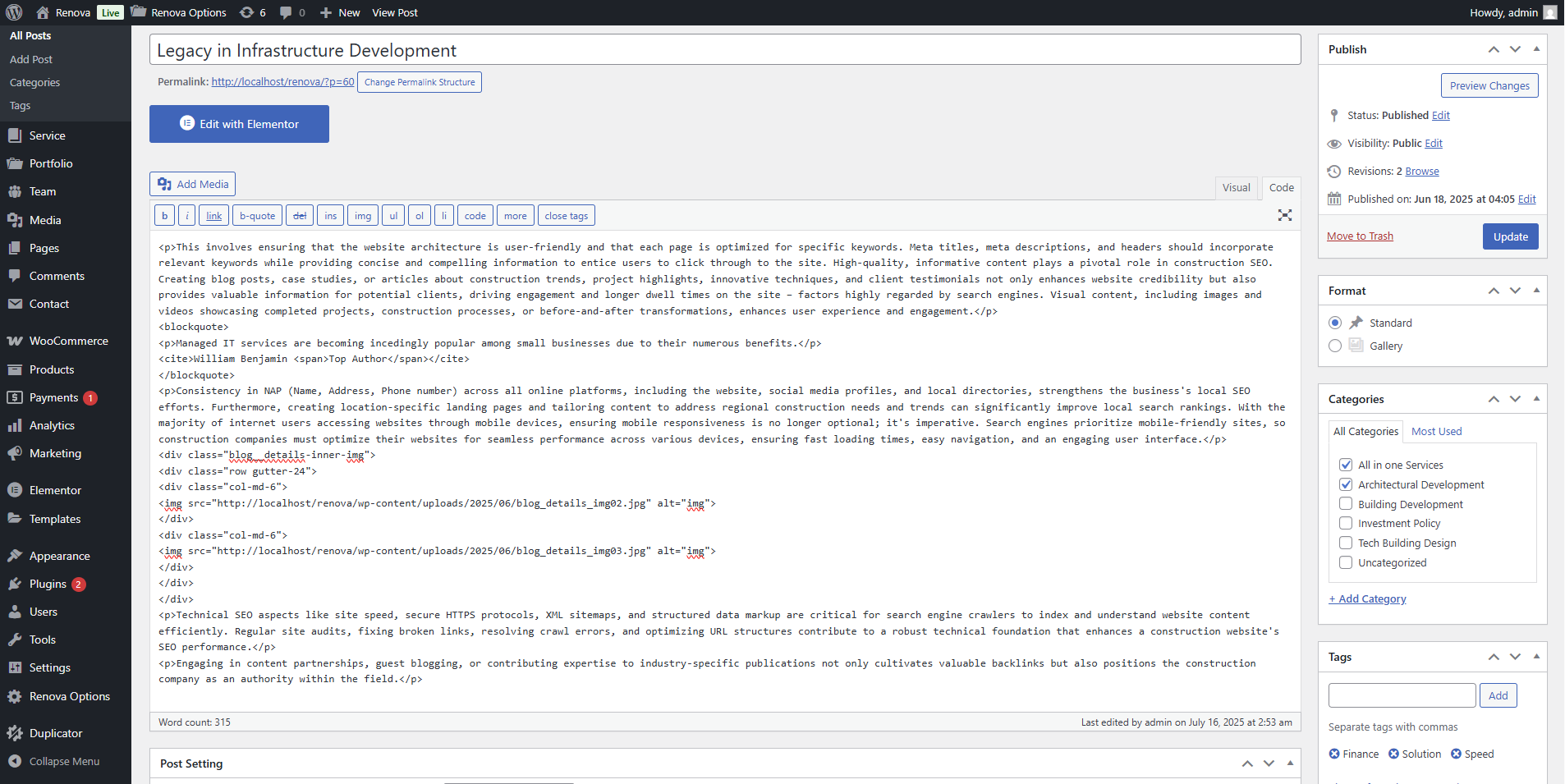Remove the Finance tag

1334,754
